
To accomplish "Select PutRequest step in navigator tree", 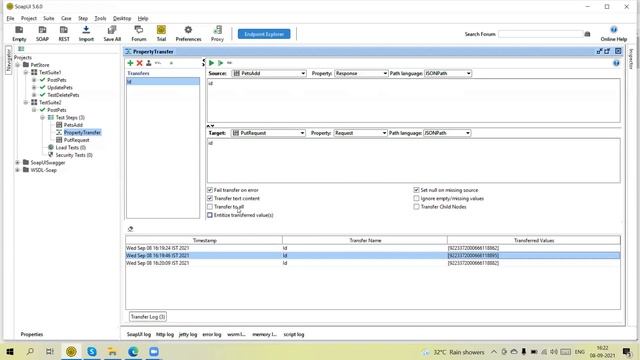I will click(x=76, y=140).
